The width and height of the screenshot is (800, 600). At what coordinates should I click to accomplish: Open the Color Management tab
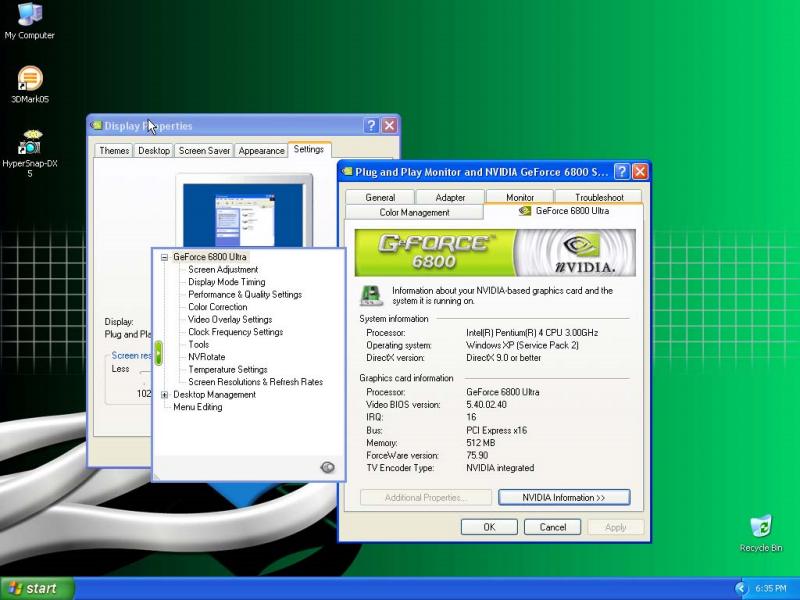(x=414, y=212)
